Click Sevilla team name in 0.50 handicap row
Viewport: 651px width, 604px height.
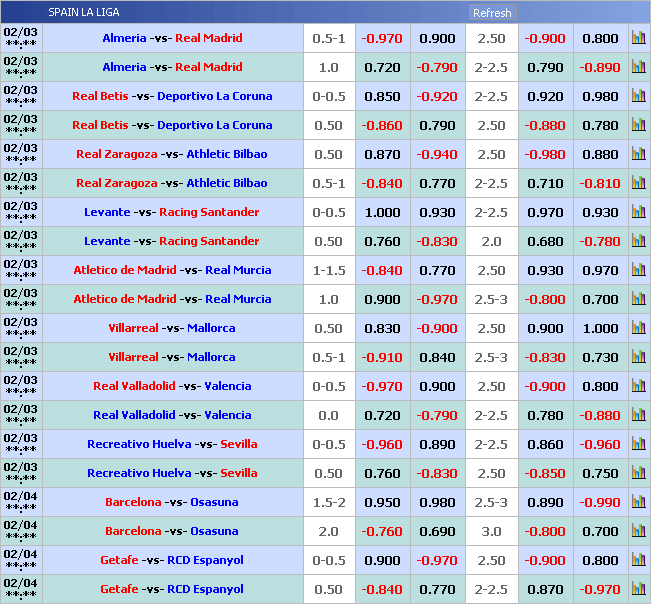pyautogui.click(x=238, y=473)
